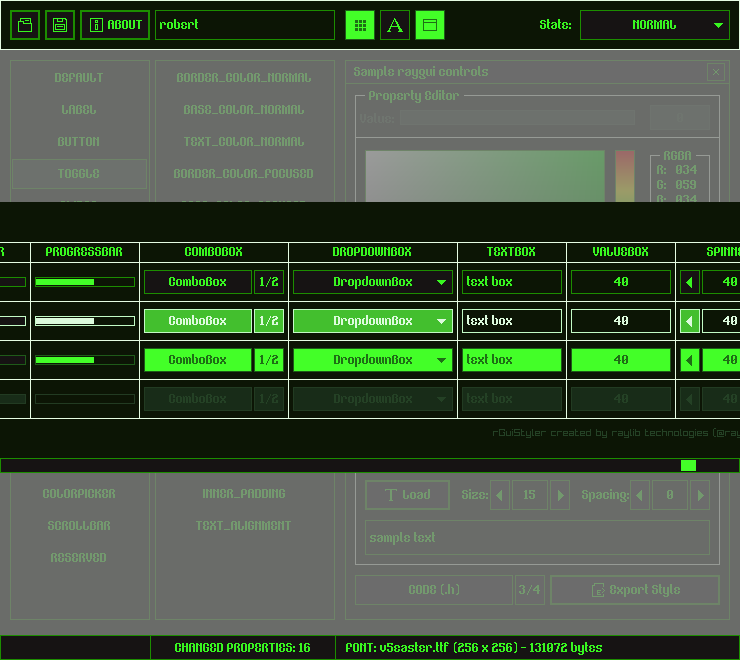Screen dimensions: 740x660
Task: Click the save style floppy icon
Action: (x=60, y=25)
